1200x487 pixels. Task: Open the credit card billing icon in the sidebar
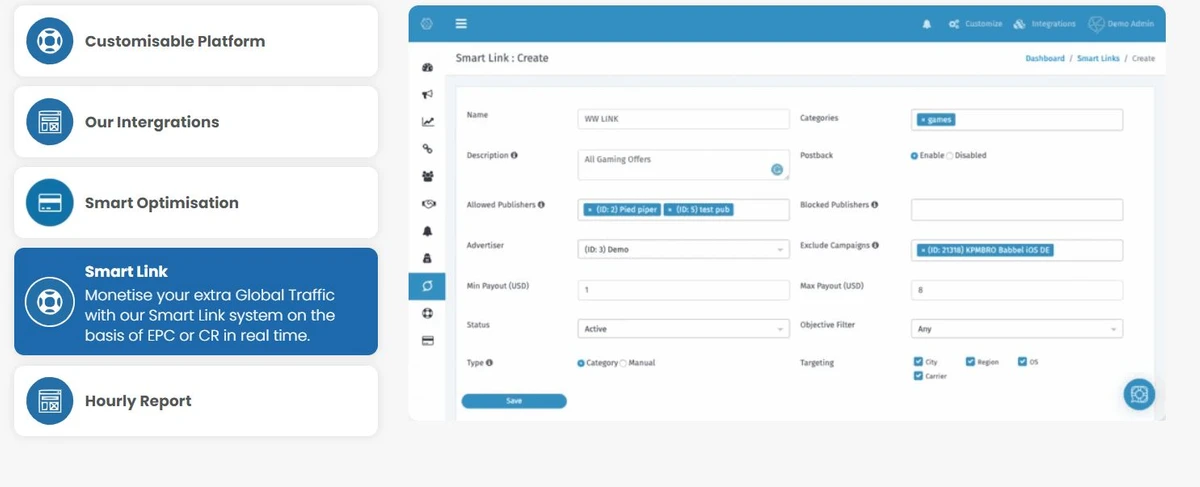pyautogui.click(x=428, y=340)
